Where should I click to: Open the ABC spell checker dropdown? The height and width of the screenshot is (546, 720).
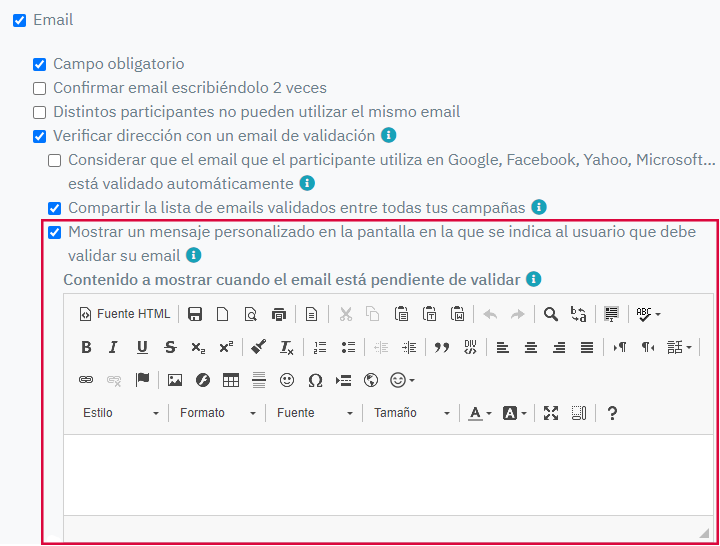648,314
